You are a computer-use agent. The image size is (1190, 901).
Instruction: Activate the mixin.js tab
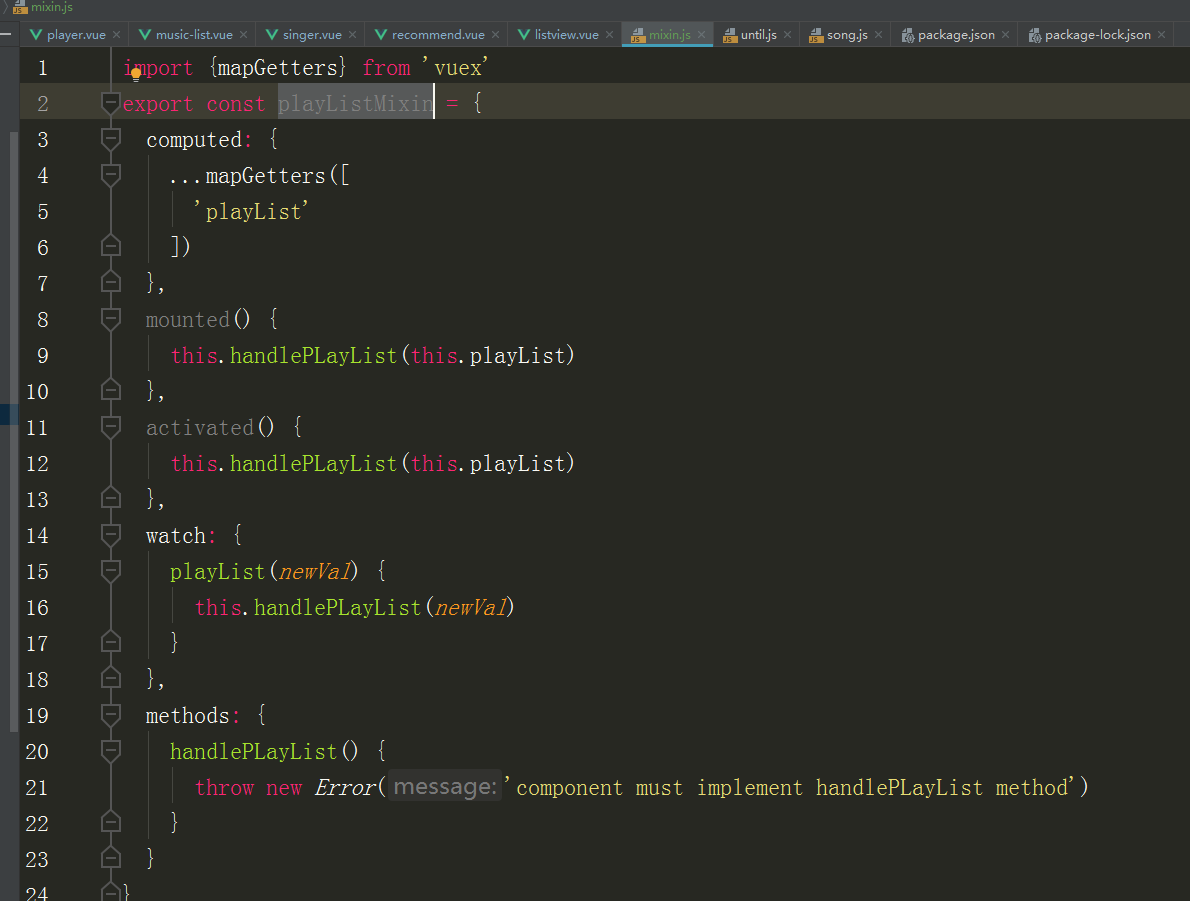pyautogui.click(x=669, y=35)
